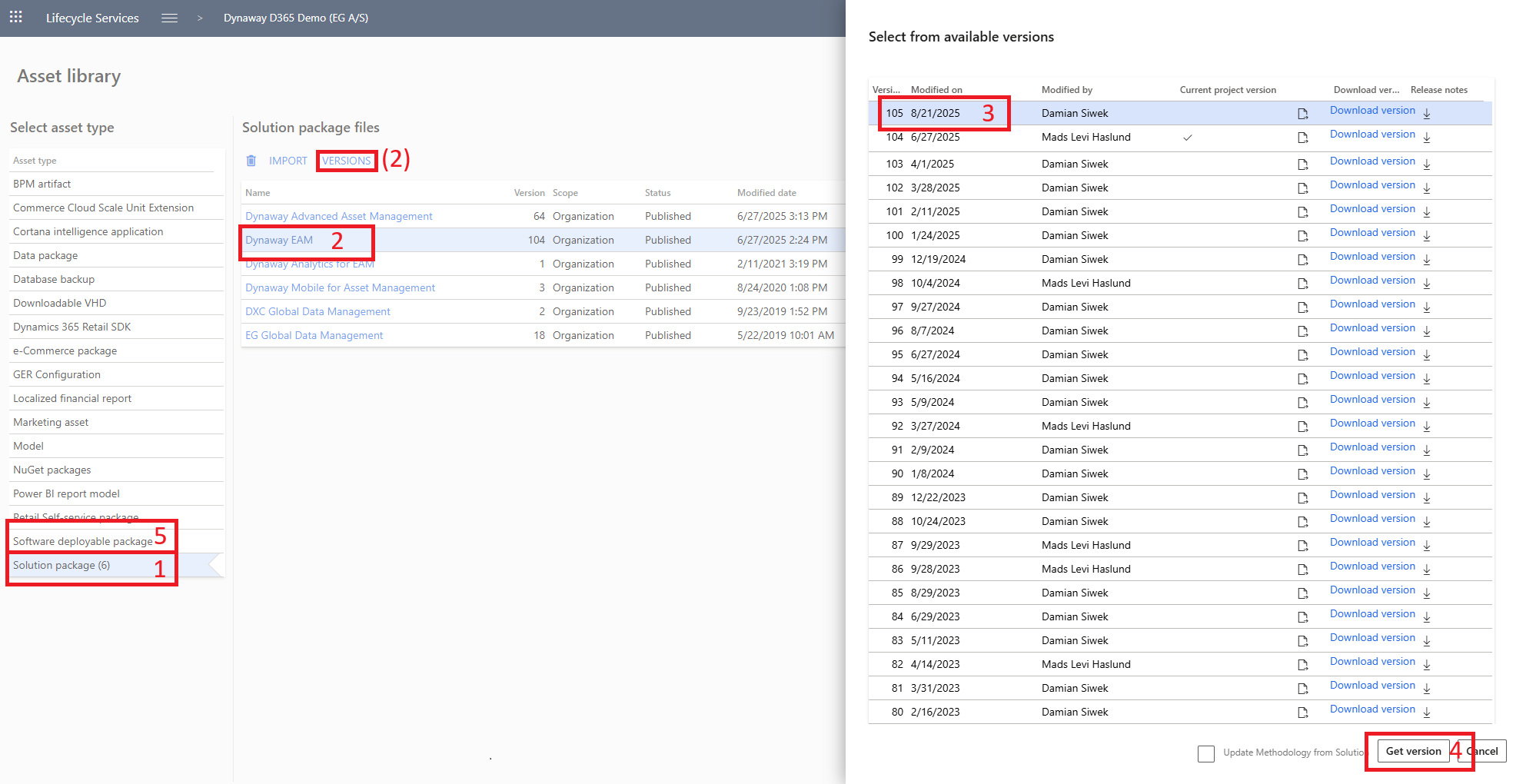Open release notes icon for version 104
Image resolution: width=1536 pixels, height=784 pixels.
coord(1302,138)
